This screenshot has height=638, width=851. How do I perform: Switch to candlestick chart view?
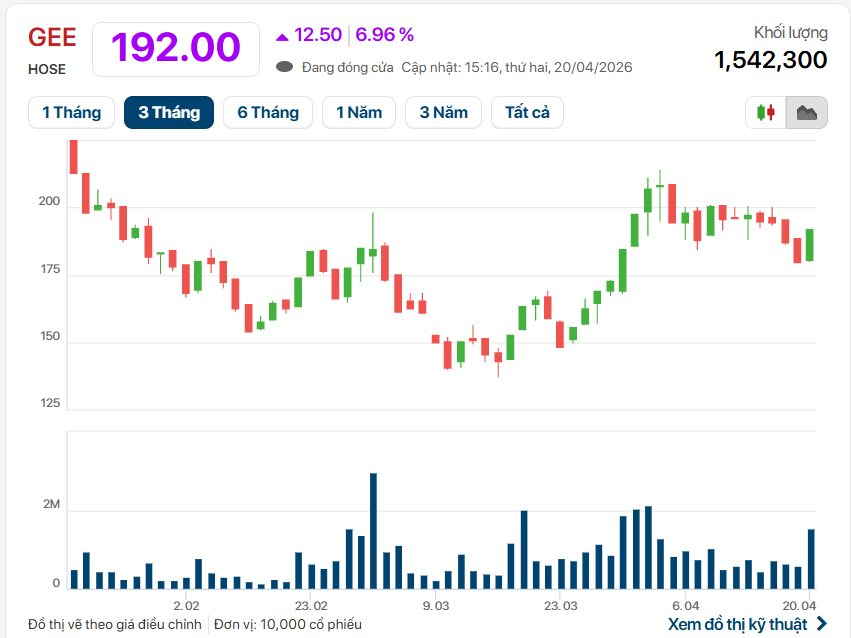coord(766,113)
